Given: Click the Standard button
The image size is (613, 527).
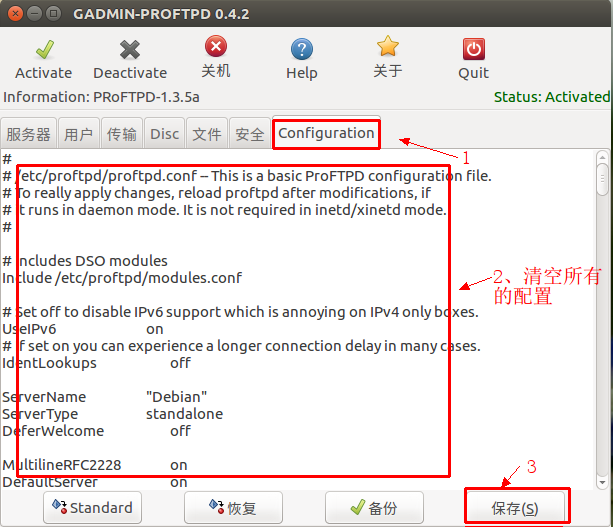Looking at the screenshot, I should click(92, 508).
